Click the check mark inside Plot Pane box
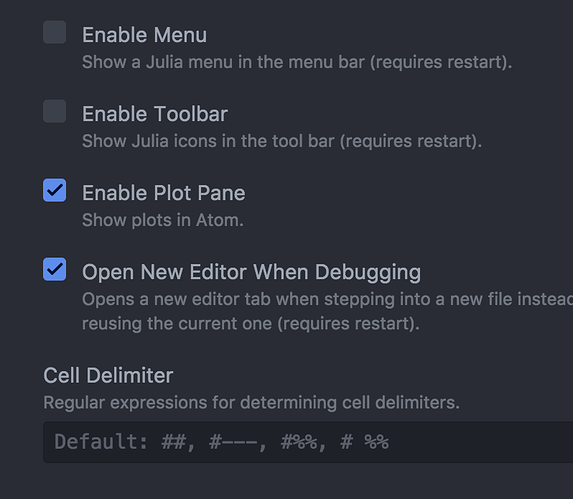Viewport: 573px width, 499px height. tap(54, 190)
